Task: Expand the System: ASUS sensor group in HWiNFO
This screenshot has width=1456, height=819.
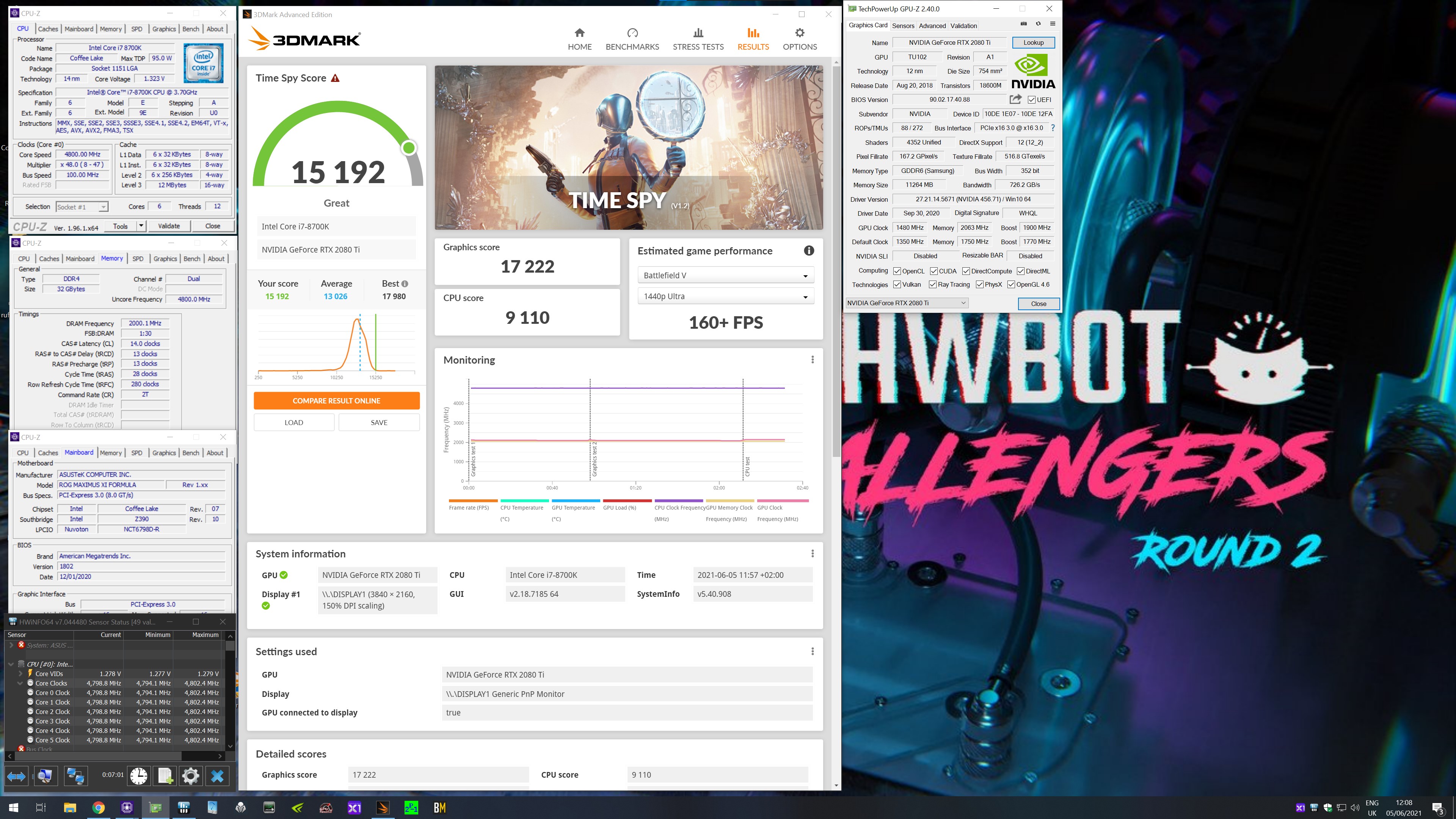Action: [x=11, y=645]
